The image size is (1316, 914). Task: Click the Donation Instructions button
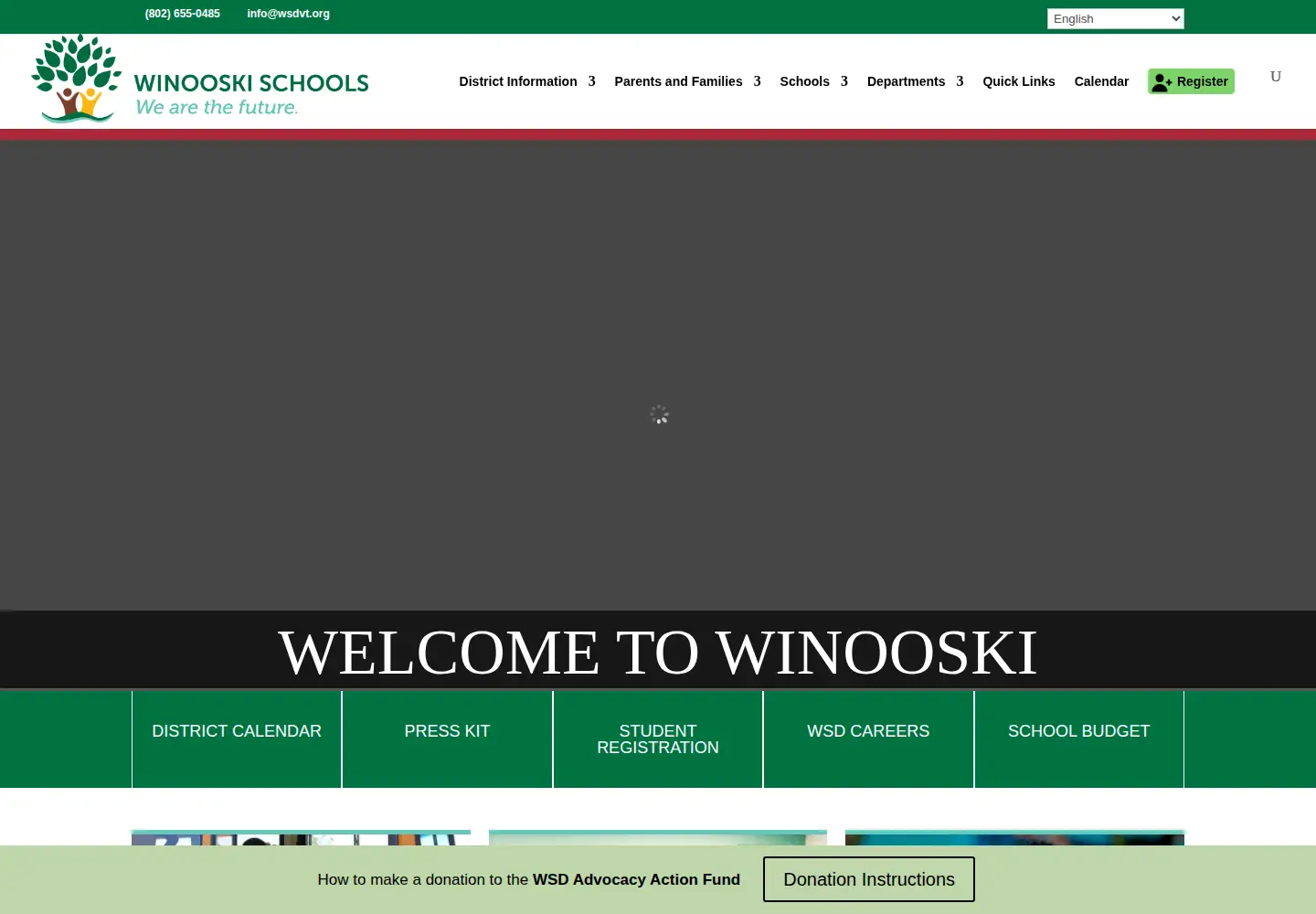click(869, 879)
